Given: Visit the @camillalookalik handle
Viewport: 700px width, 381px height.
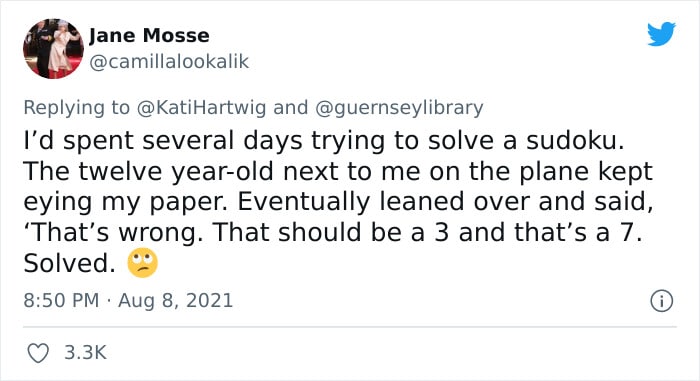Looking at the screenshot, I should 169,61.
